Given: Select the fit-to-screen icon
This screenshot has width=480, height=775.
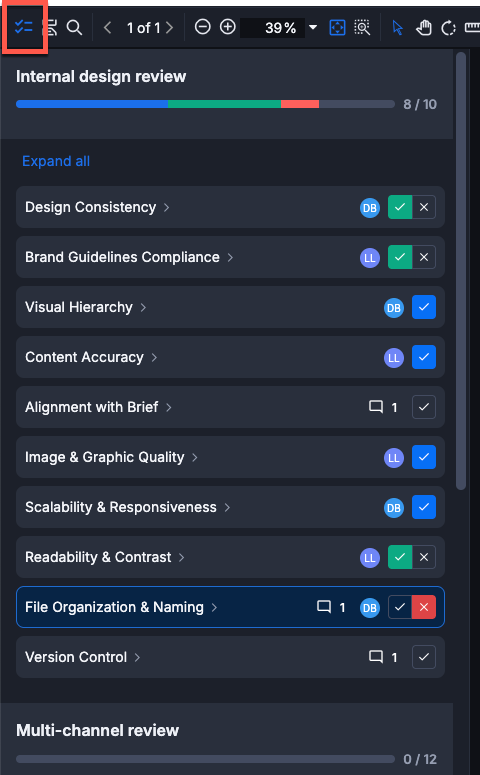Looking at the screenshot, I should pos(337,28).
